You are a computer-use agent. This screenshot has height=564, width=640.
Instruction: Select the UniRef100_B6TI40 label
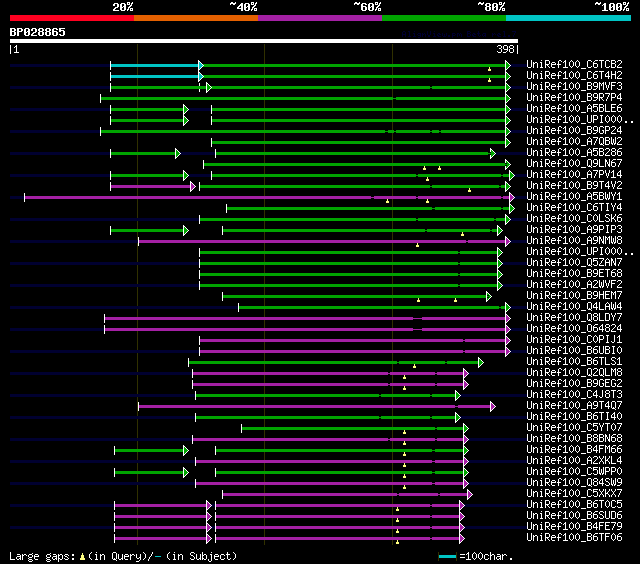click(x=574, y=417)
